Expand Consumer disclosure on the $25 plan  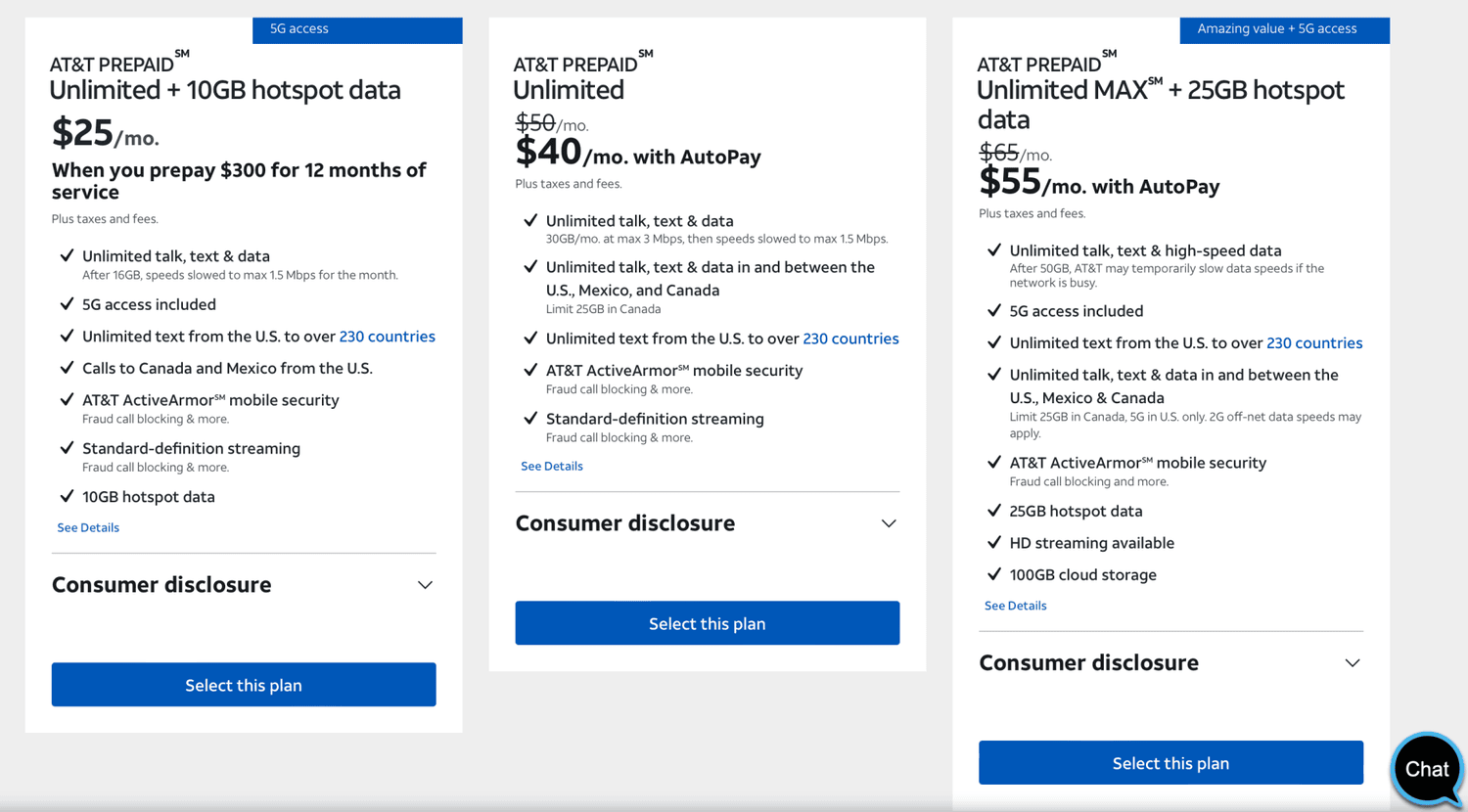point(244,585)
